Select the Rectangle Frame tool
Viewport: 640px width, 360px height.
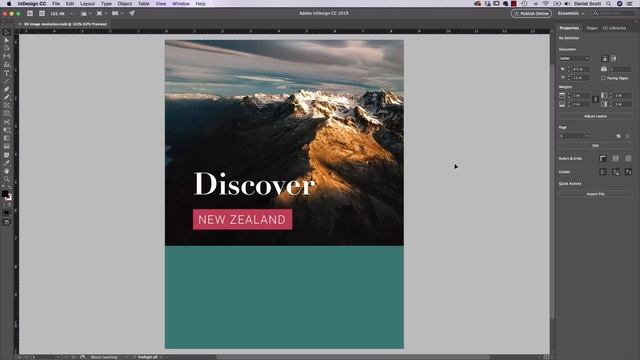coord(7,105)
